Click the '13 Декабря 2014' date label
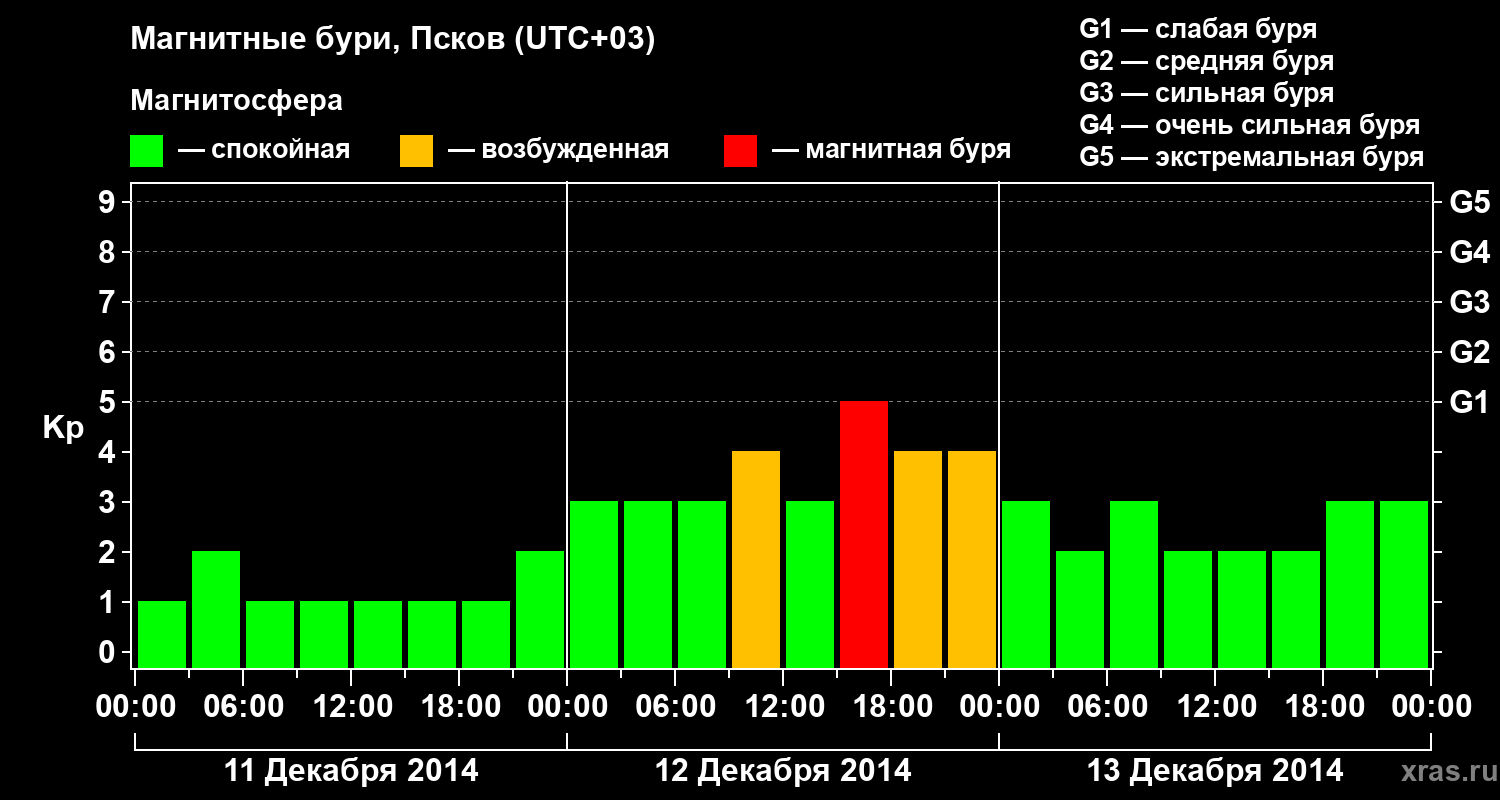 coord(1215,771)
